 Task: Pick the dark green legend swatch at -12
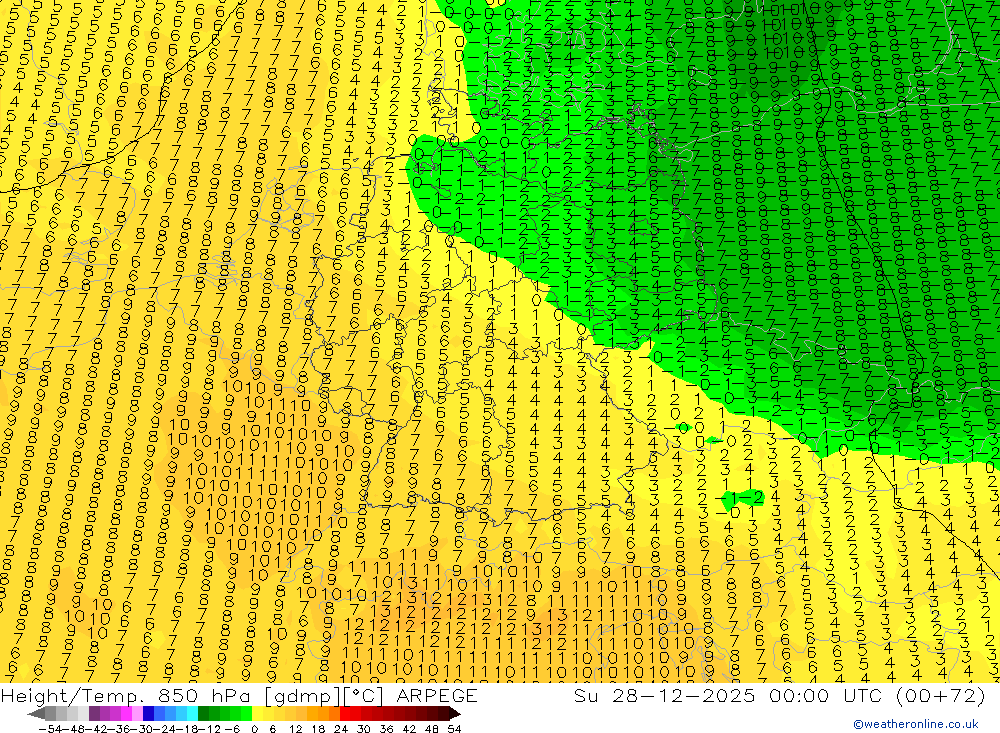coord(203,713)
